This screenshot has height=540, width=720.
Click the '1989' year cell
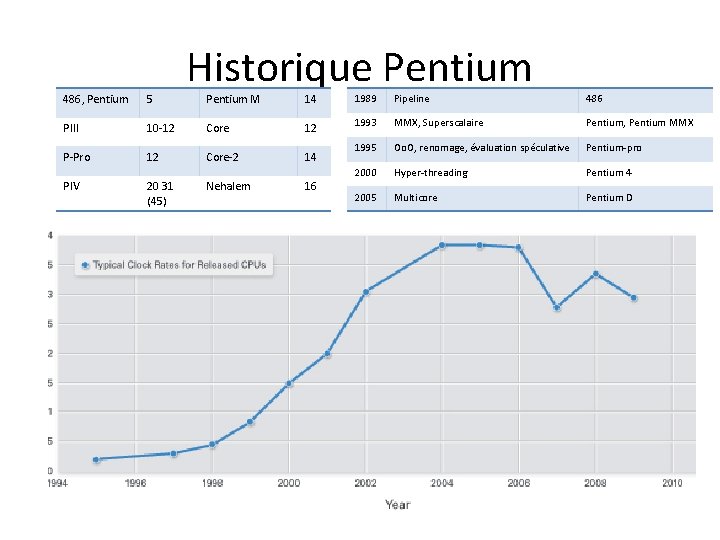click(366, 99)
